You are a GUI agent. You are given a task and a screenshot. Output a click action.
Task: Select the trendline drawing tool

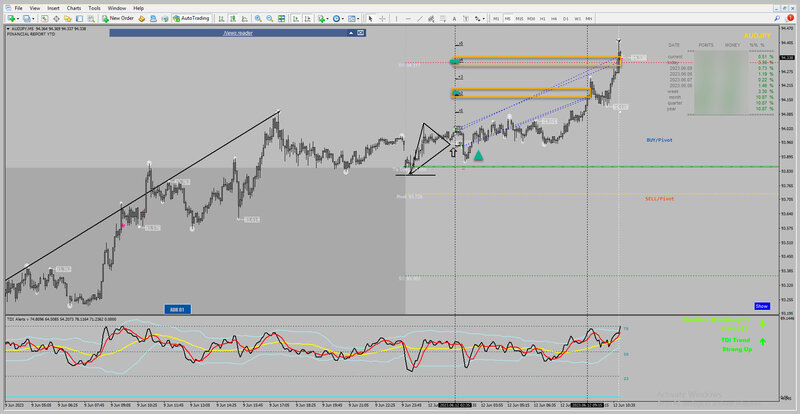[420, 18]
